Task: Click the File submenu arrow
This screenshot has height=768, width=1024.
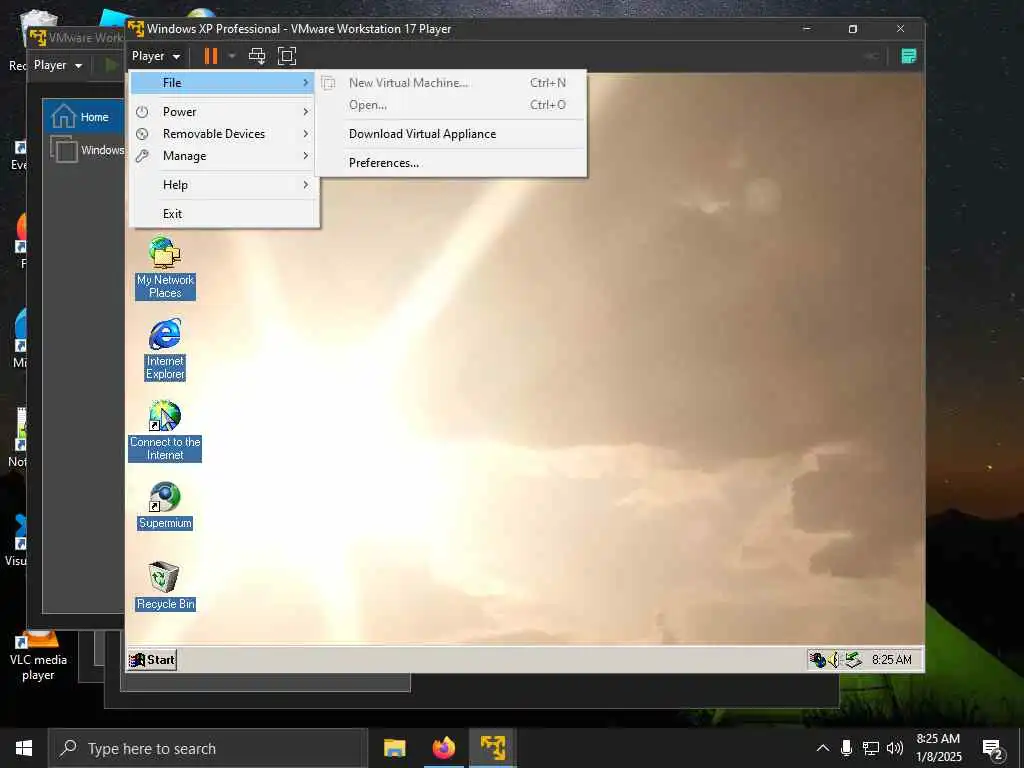Action: coord(305,83)
